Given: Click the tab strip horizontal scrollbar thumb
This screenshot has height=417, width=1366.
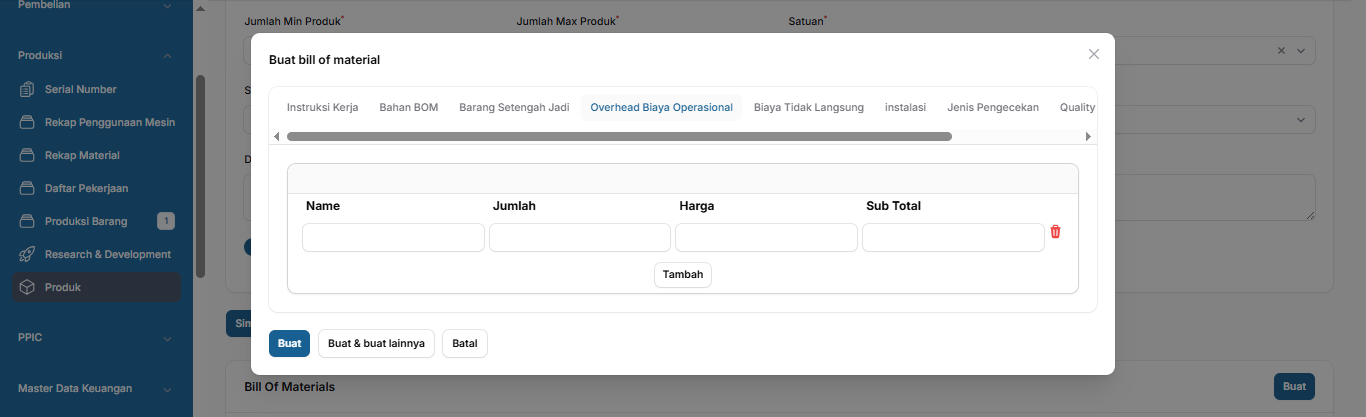Looking at the screenshot, I should [x=619, y=136].
